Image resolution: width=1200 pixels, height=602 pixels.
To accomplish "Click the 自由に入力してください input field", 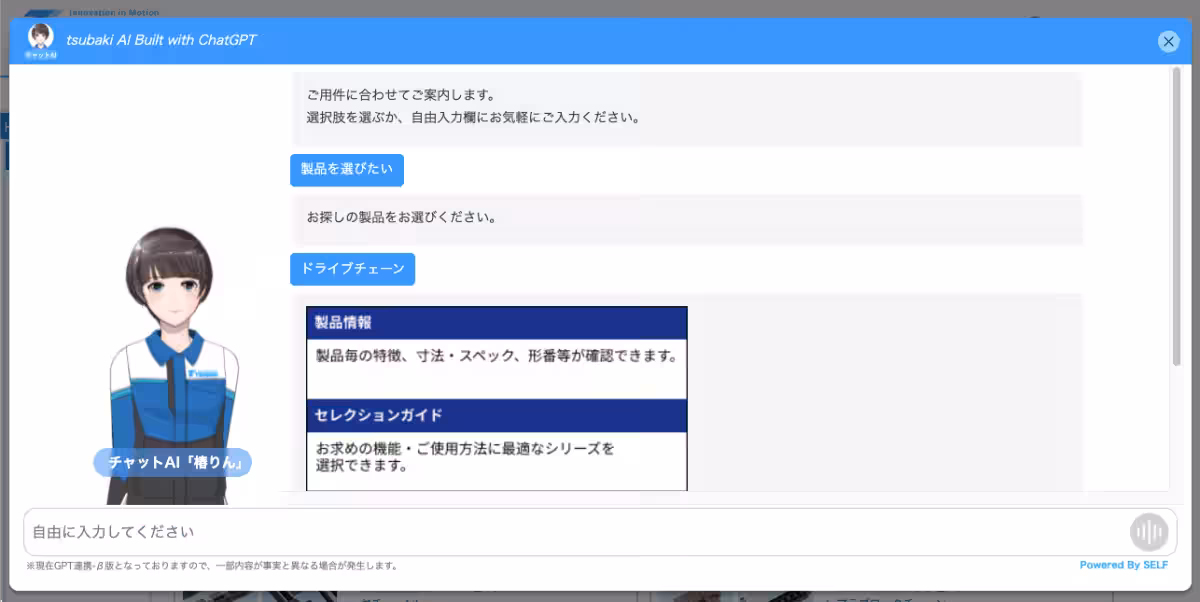I will point(500,532).
